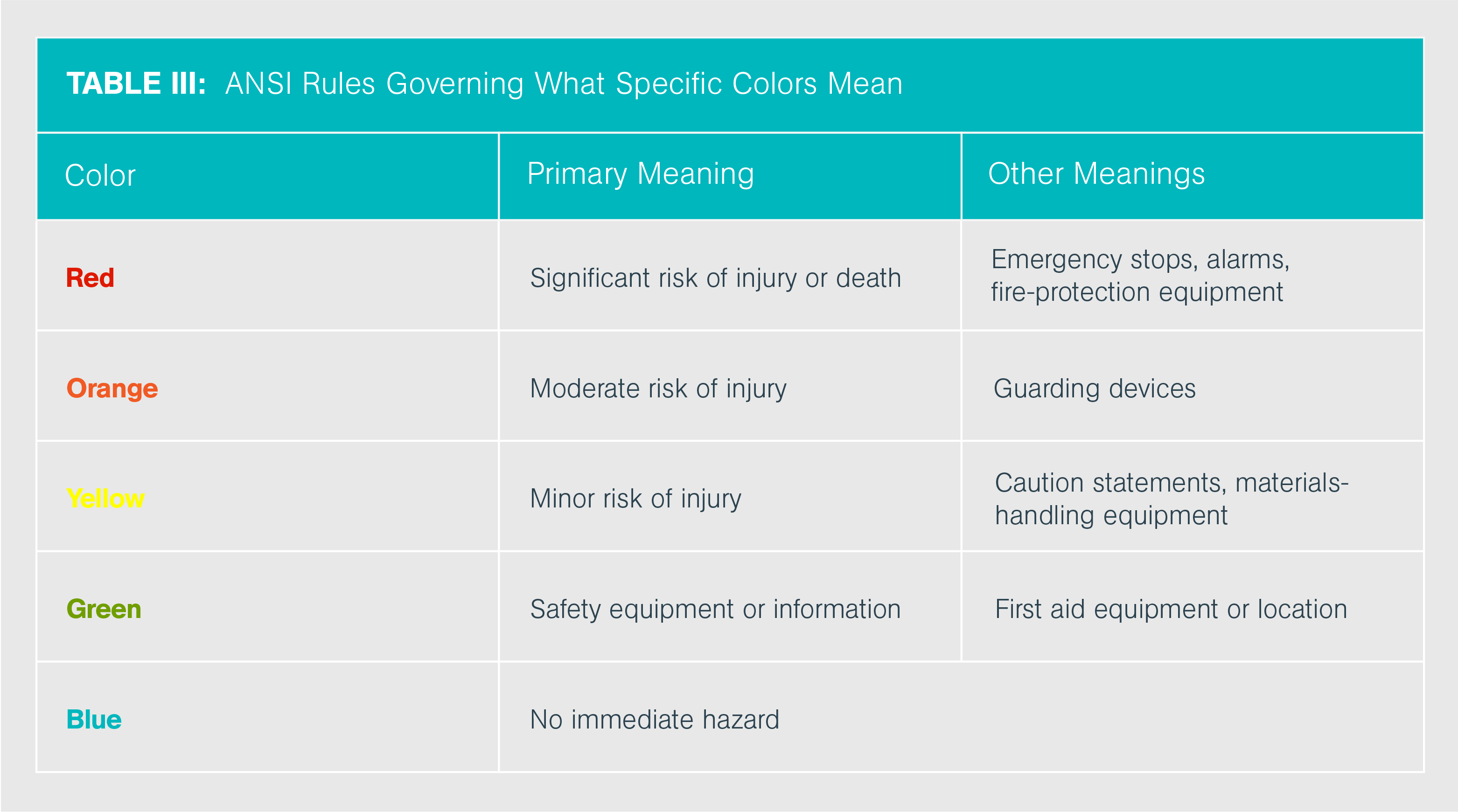This screenshot has width=1458, height=812.
Task: Select the "Color" column header
Action: pyautogui.click(x=100, y=175)
